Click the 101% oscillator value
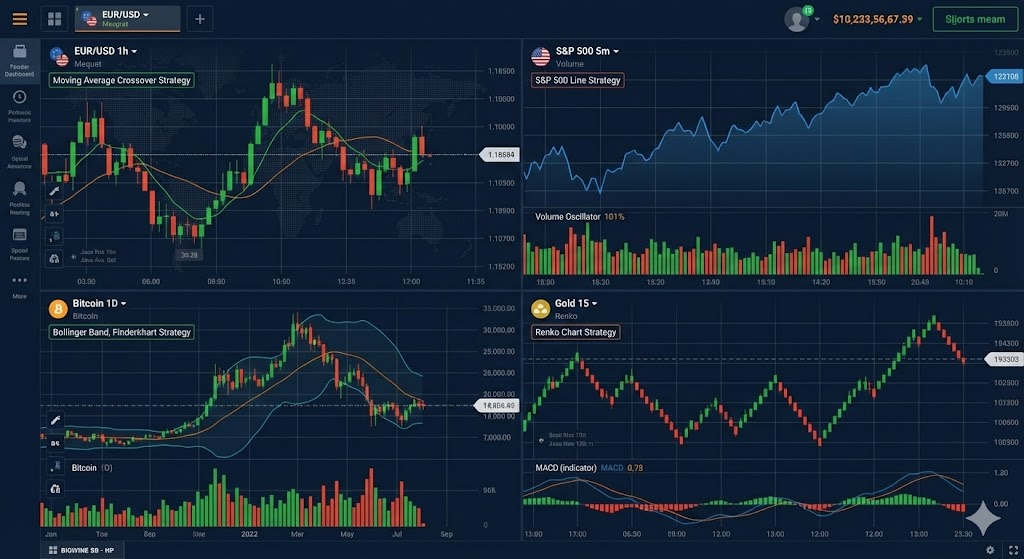 [x=614, y=217]
